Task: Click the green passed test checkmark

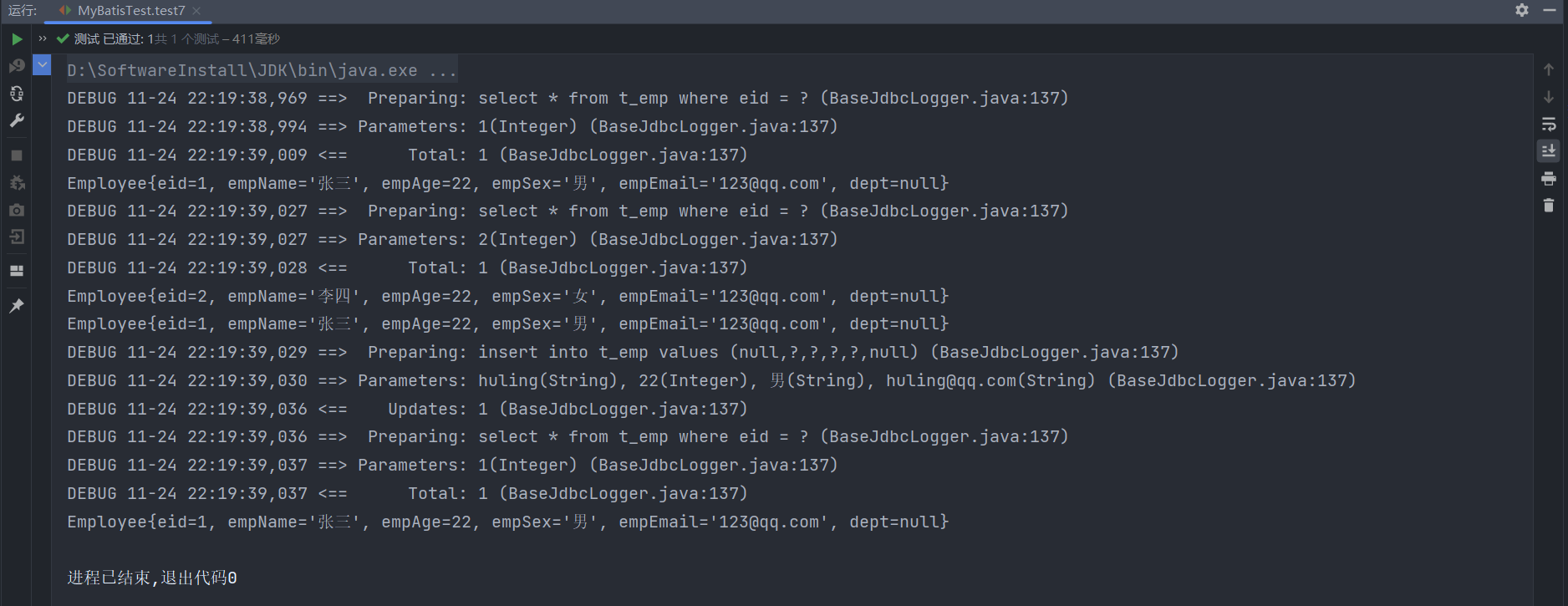Action: pos(63,38)
